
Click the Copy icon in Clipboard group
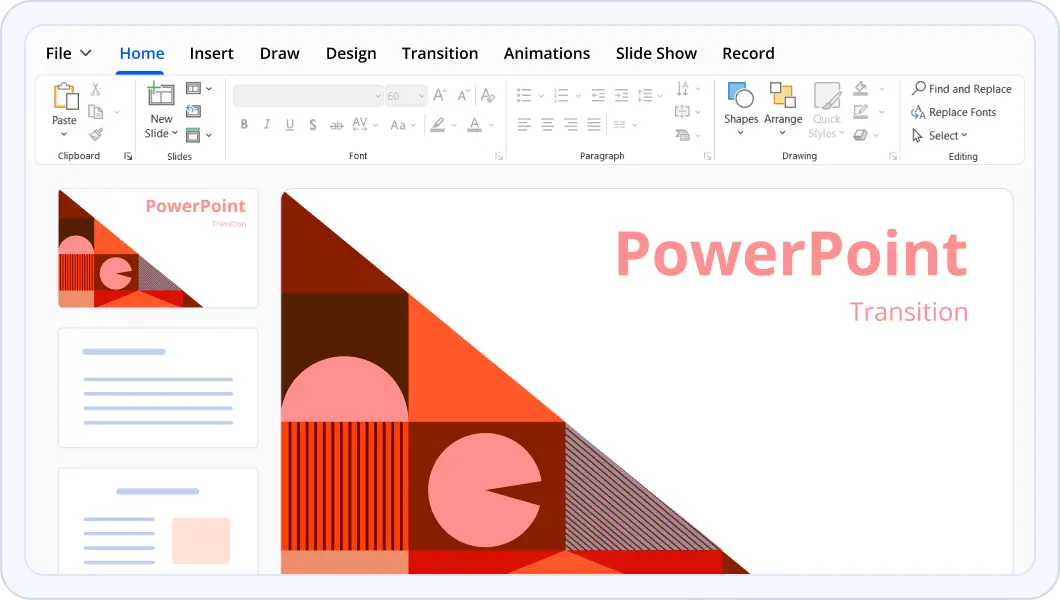95,112
